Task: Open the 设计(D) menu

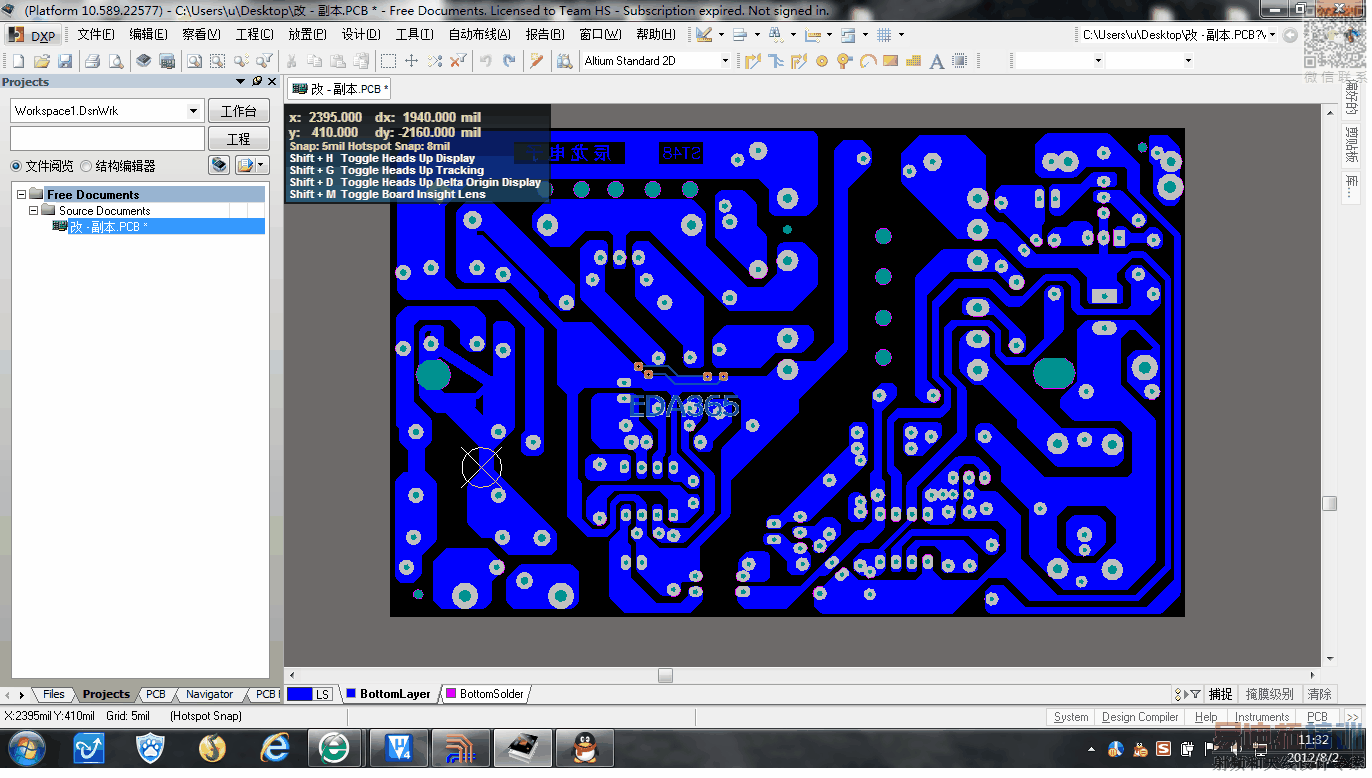Action: coord(360,34)
